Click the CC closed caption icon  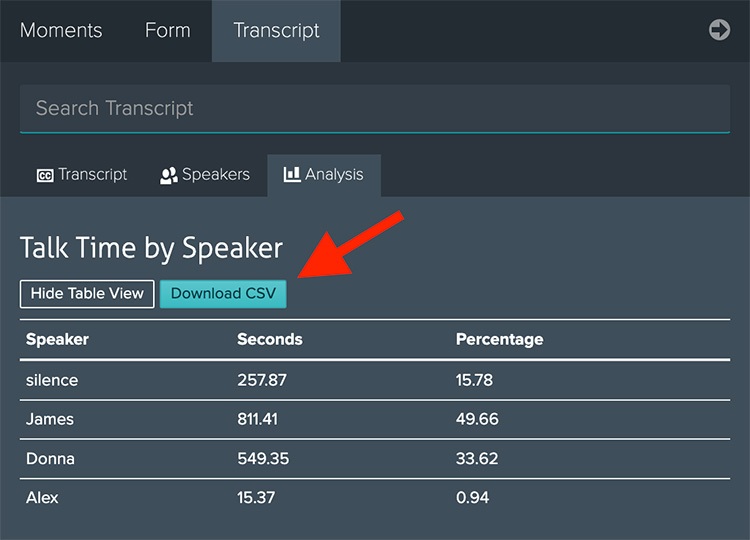coord(45,176)
